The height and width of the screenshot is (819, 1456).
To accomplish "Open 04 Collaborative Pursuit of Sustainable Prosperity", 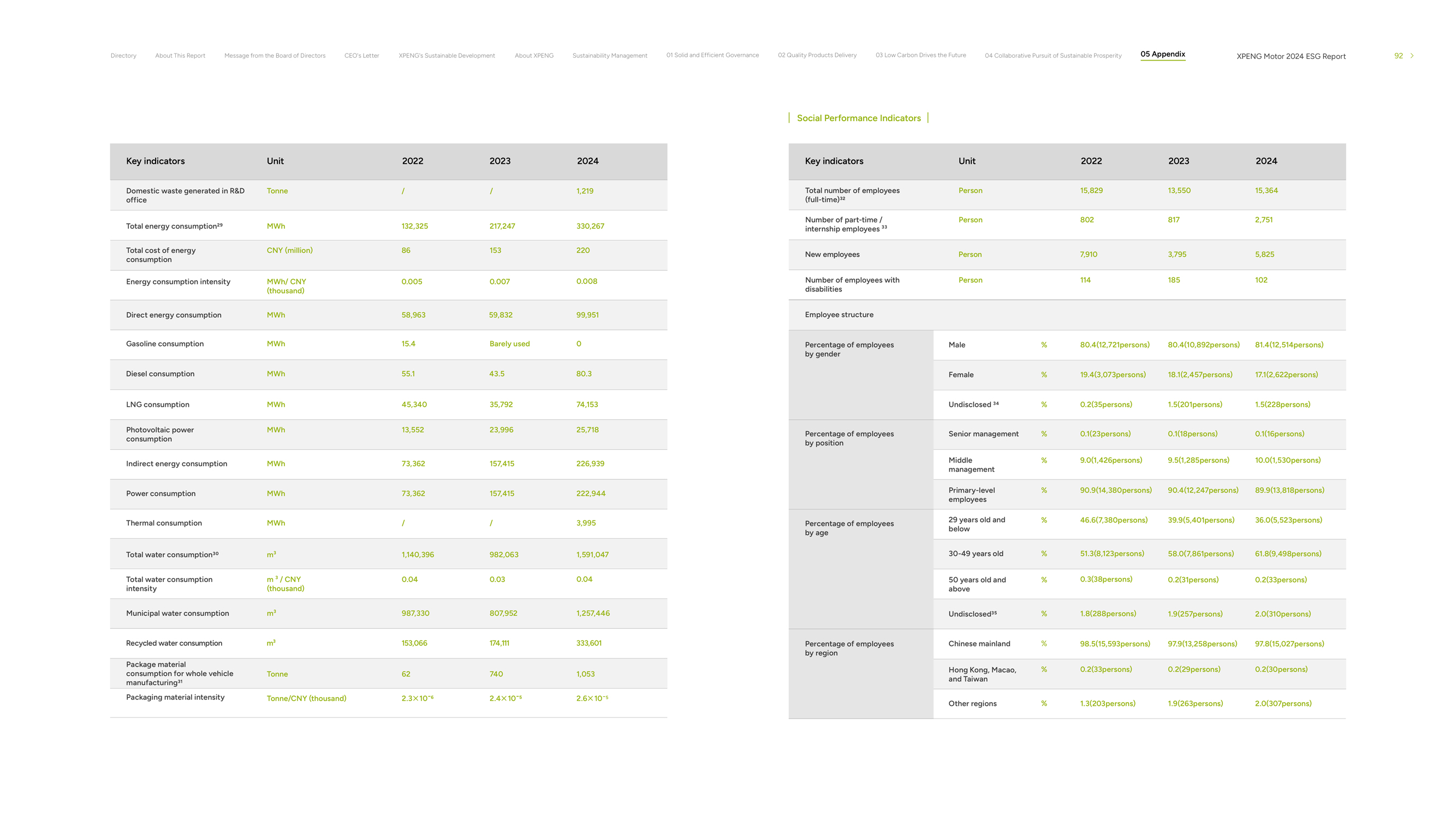I will (1053, 56).
